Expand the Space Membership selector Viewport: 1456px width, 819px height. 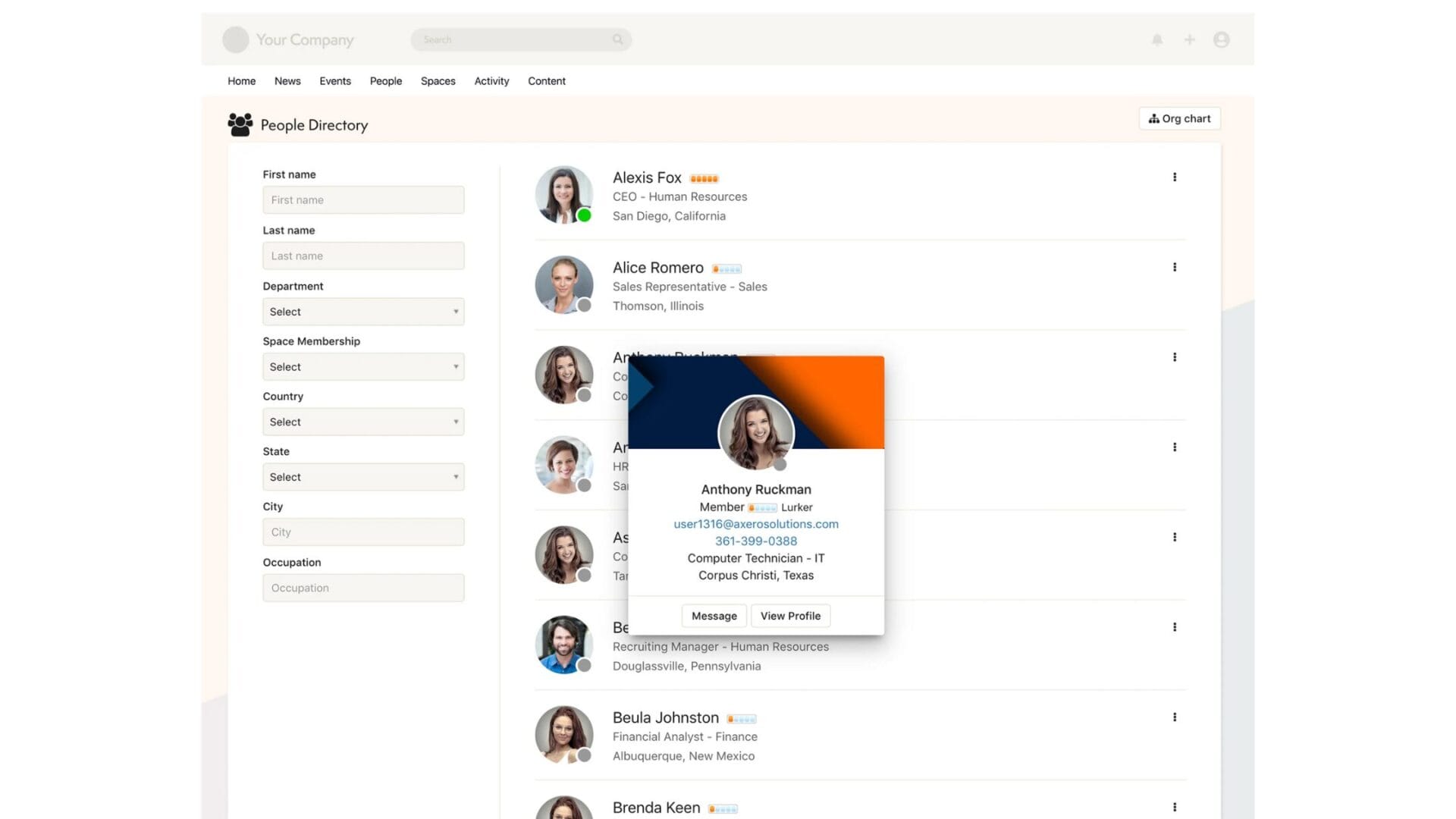362,366
